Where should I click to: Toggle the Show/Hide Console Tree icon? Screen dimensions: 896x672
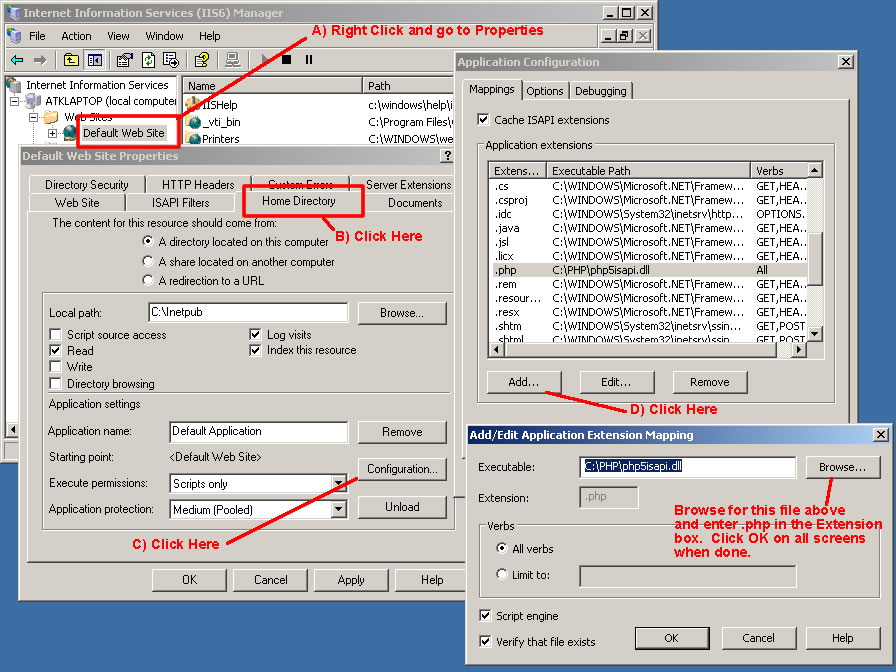[x=94, y=59]
